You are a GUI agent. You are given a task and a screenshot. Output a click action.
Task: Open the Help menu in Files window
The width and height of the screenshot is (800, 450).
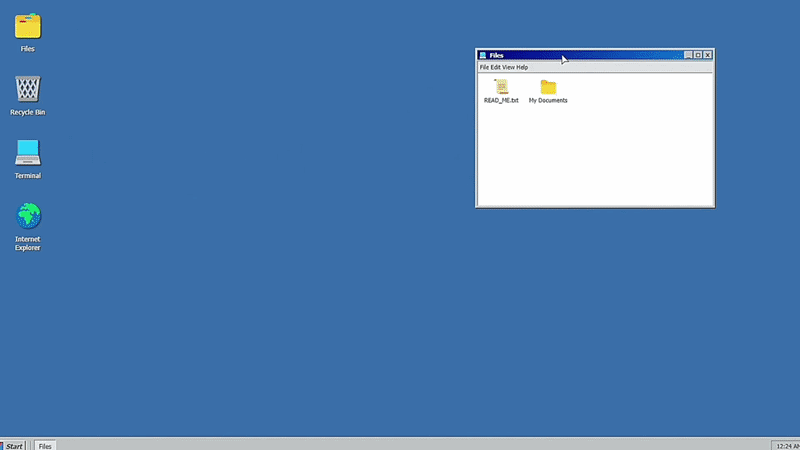coord(522,67)
